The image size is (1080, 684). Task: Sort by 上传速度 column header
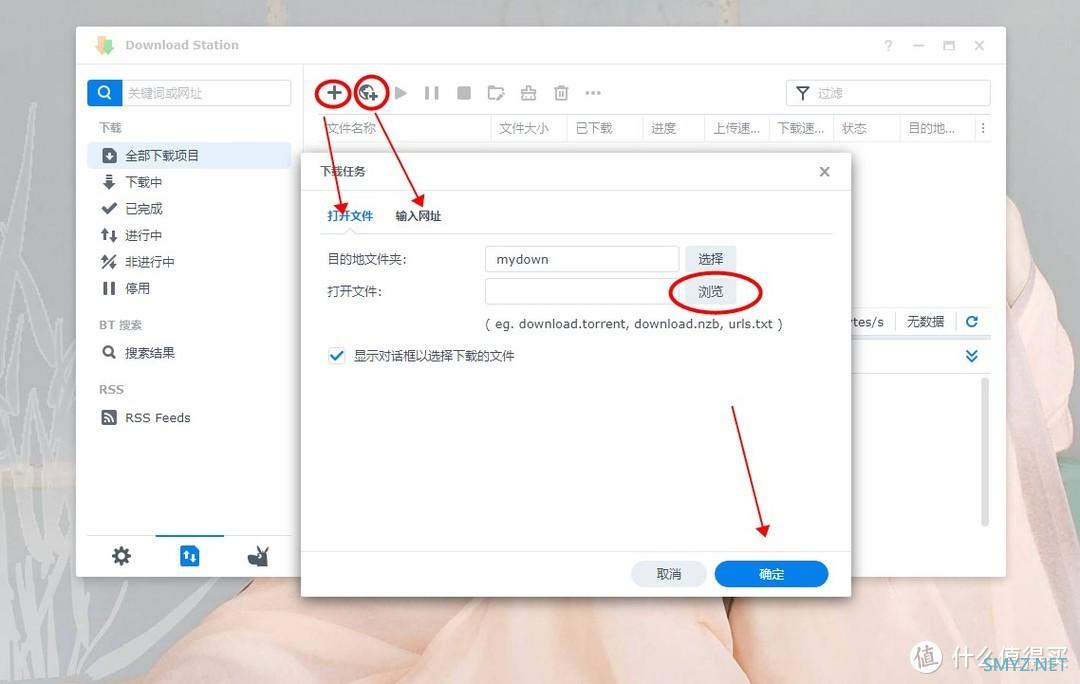point(736,128)
